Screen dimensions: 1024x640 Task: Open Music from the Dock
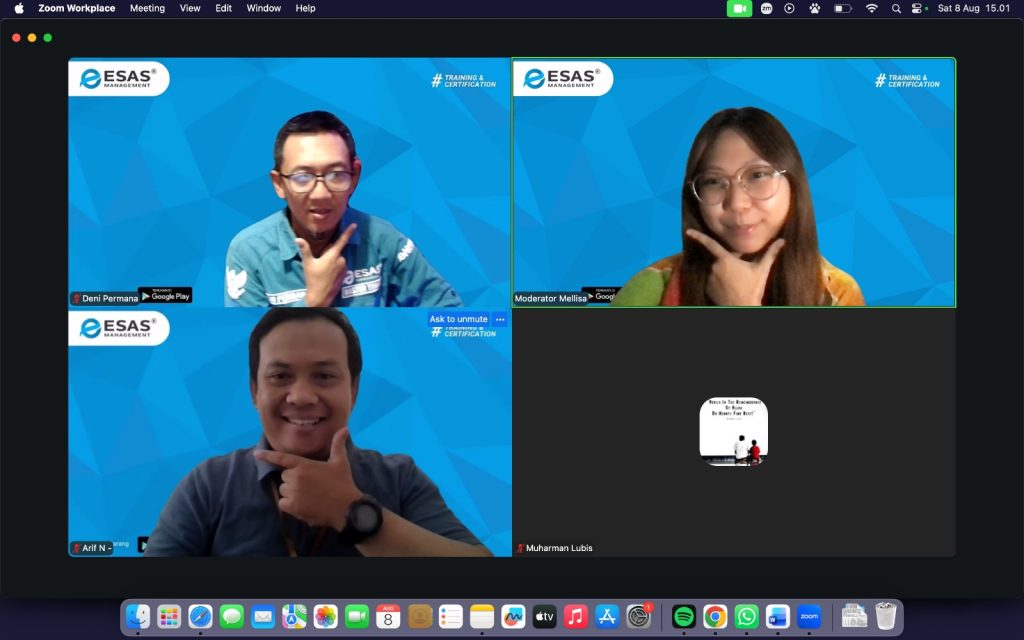(575, 616)
